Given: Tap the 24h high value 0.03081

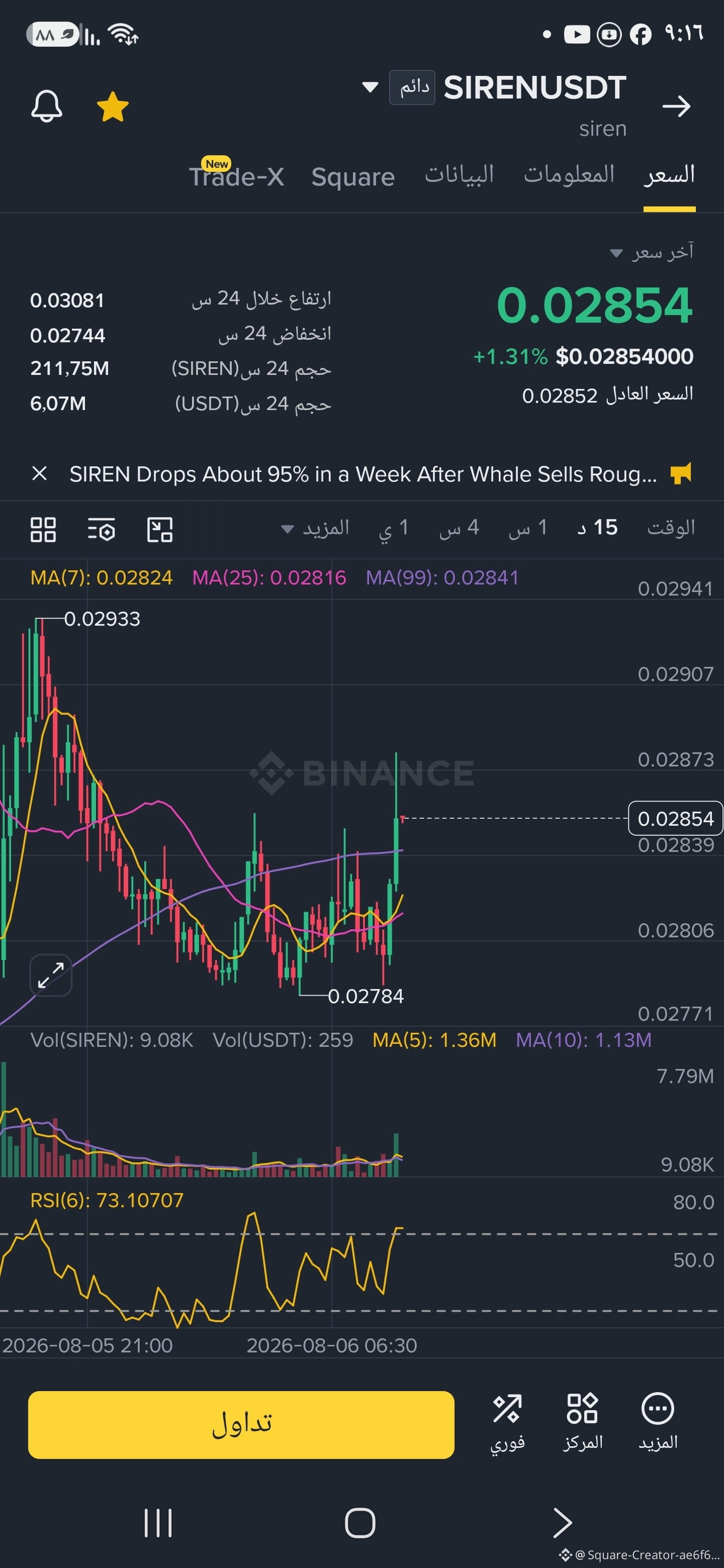Looking at the screenshot, I should (67, 300).
